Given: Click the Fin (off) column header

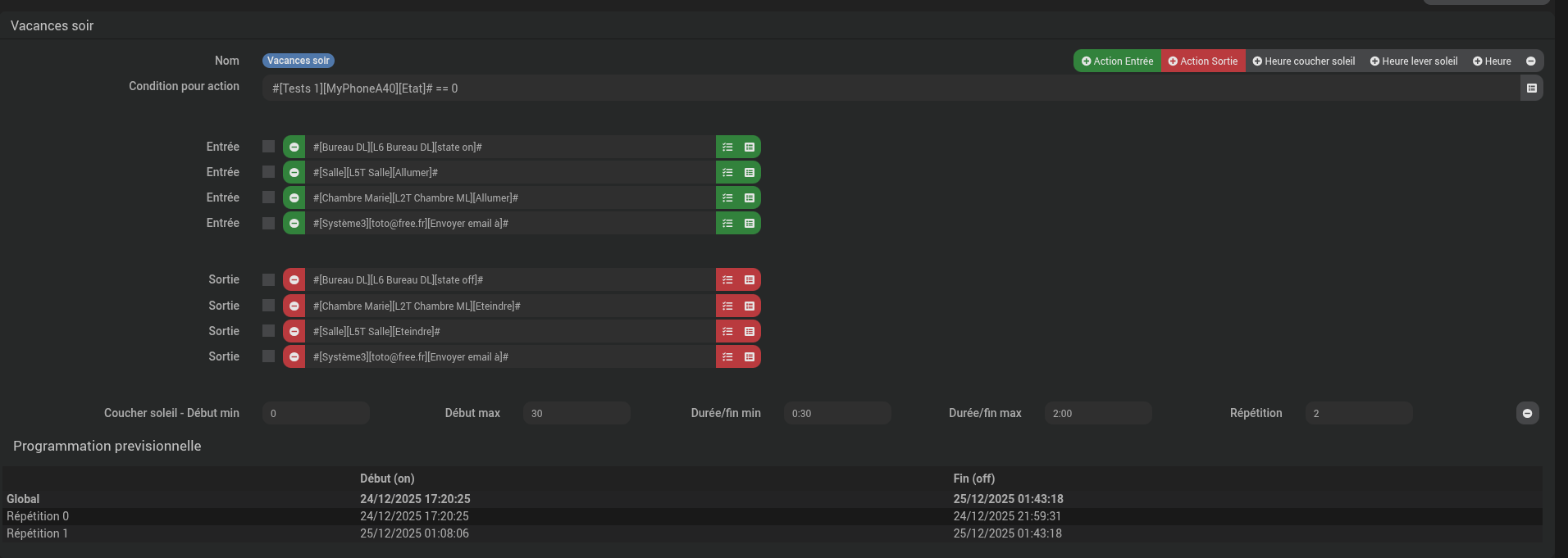Looking at the screenshot, I should coord(974,479).
